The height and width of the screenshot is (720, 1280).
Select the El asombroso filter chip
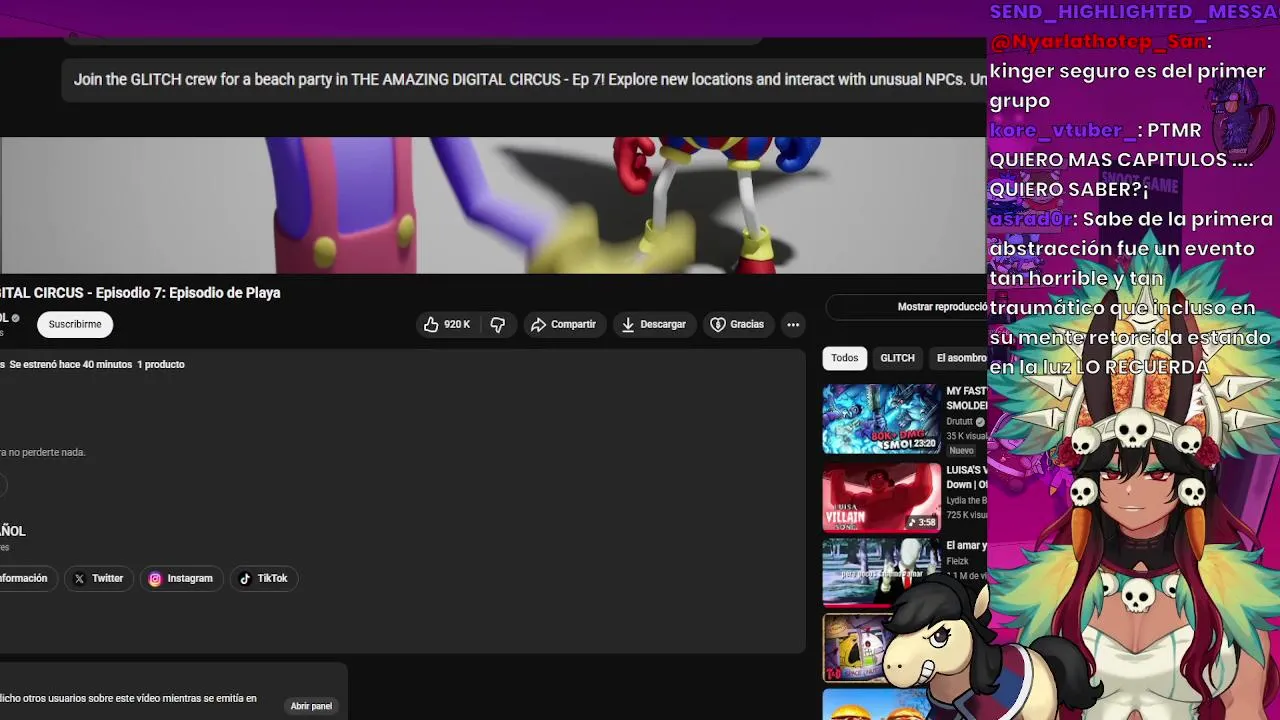[958, 358]
